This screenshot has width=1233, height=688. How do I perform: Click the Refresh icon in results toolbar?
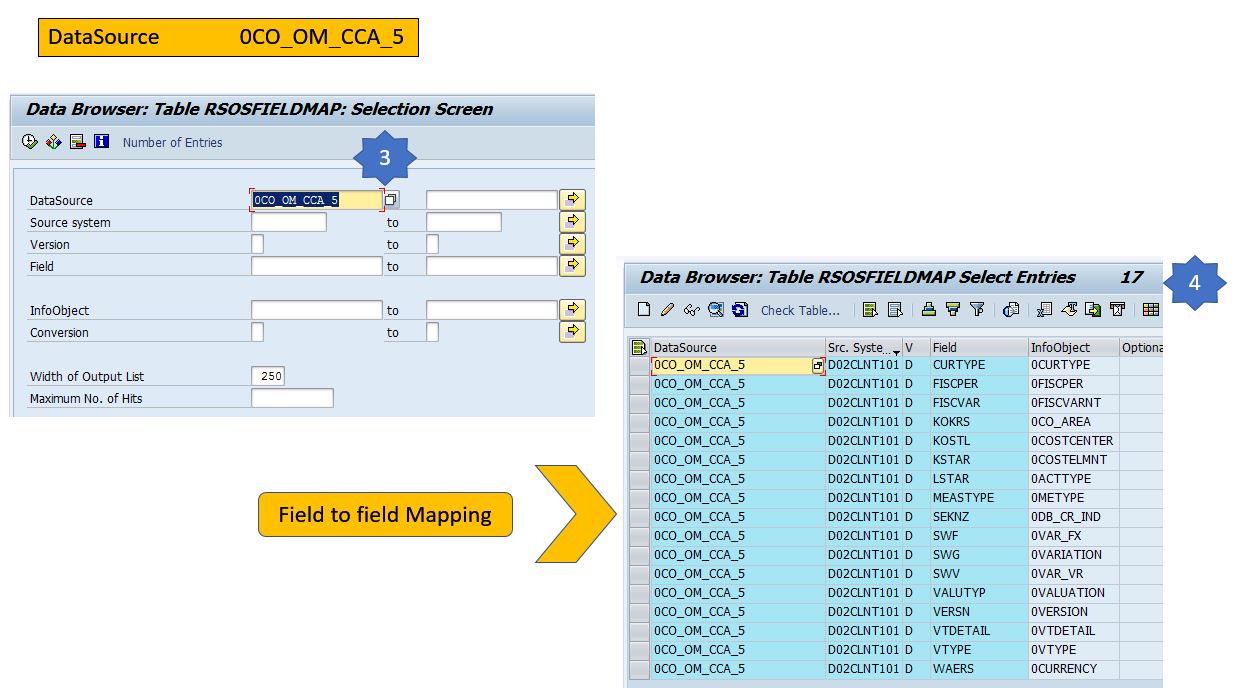tap(740, 310)
